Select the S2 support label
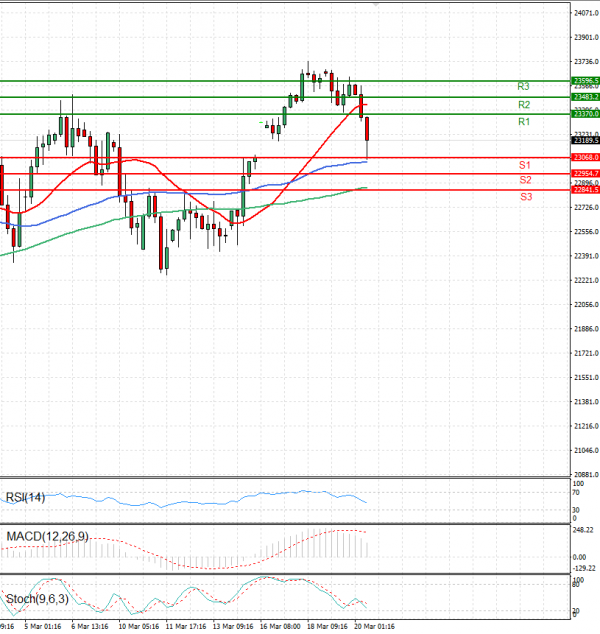 (526, 180)
